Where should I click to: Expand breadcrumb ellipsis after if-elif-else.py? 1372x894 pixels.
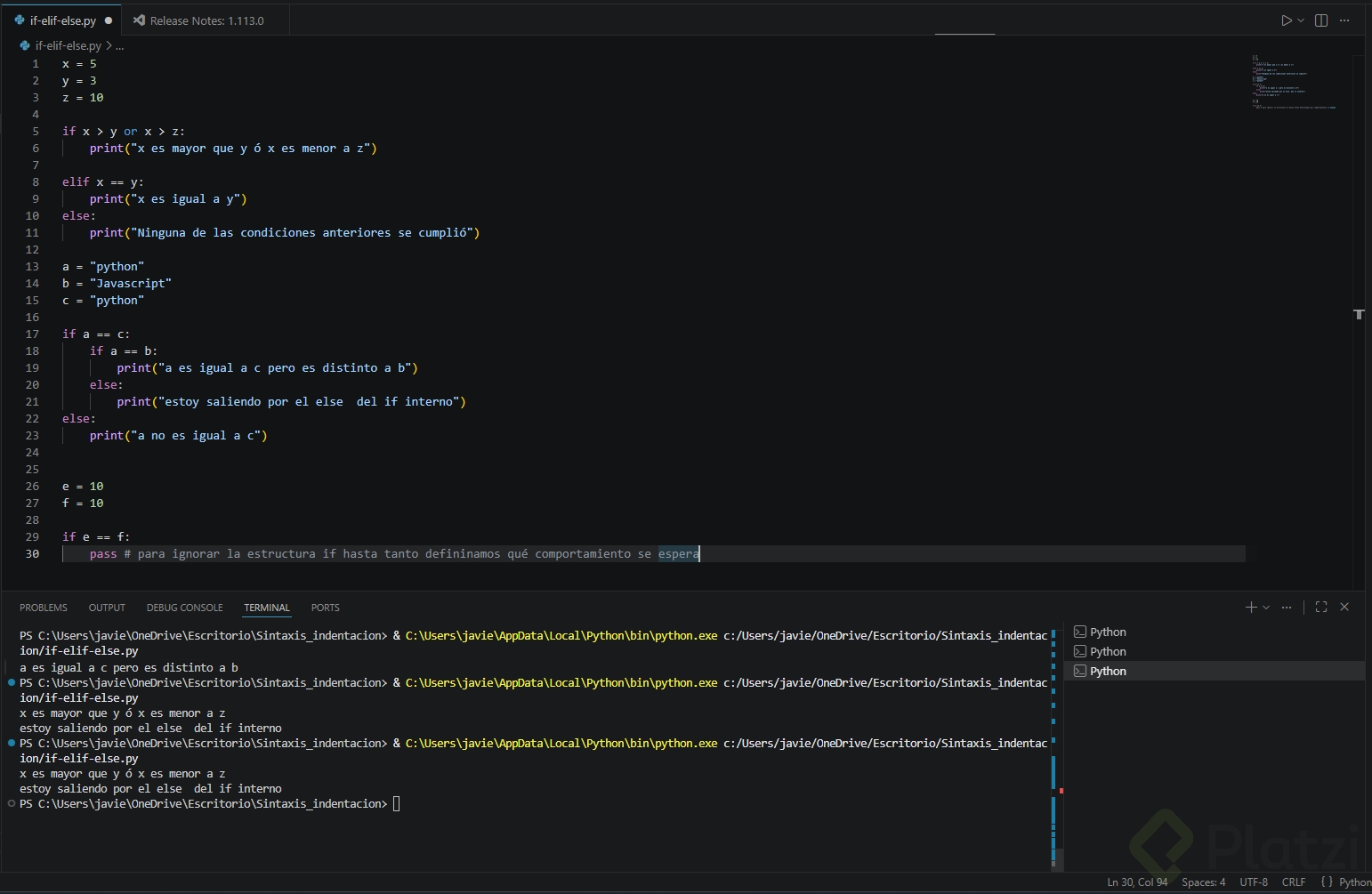(120, 45)
